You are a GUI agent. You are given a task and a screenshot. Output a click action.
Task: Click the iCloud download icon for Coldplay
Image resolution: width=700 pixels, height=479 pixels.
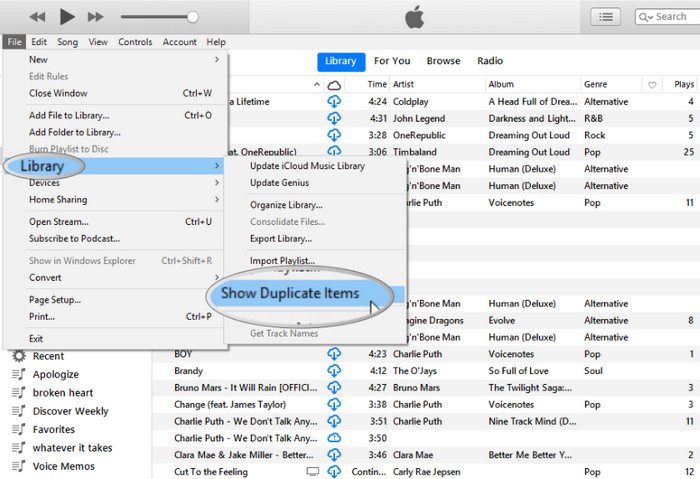coord(334,101)
